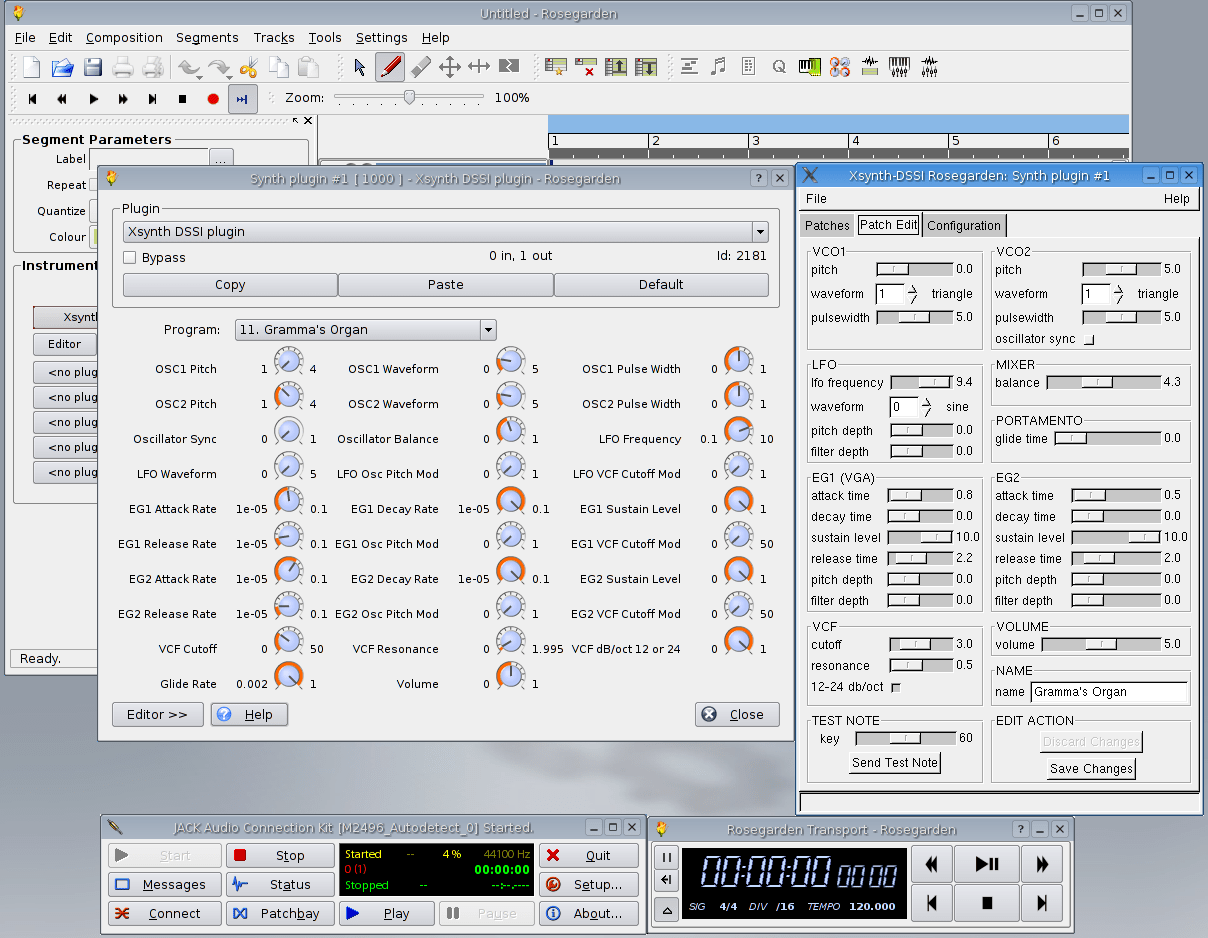Switch to the Patch Edit tab
Viewport: 1208px width, 938px height.
[888, 225]
